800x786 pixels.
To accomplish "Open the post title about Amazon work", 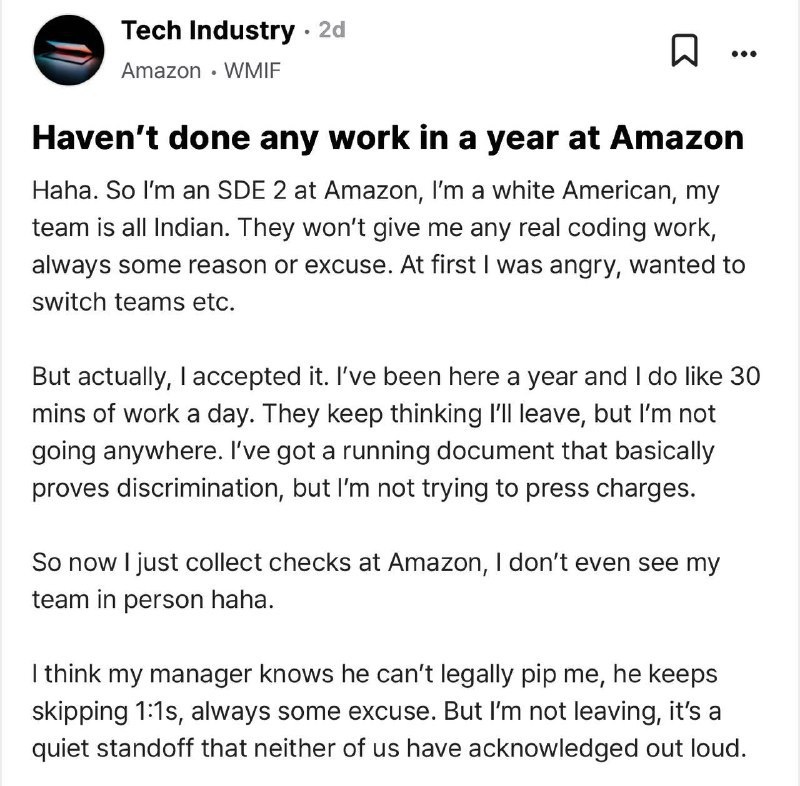I will (388, 138).
